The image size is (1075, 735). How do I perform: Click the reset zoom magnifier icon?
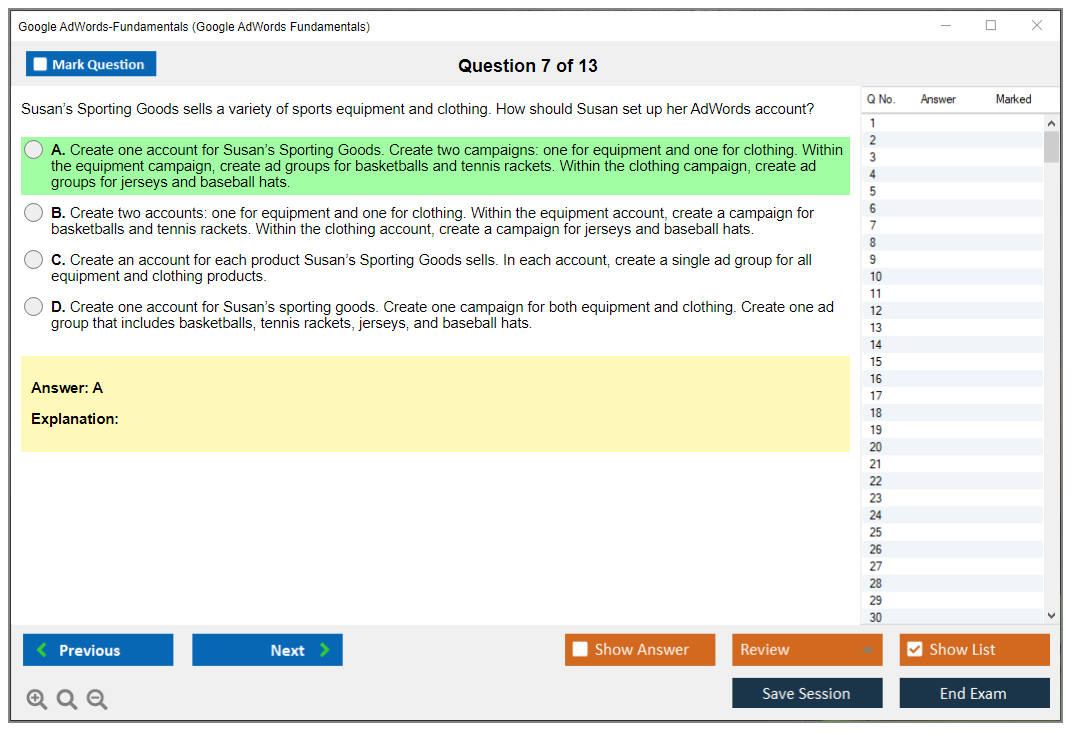pyautogui.click(x=67, y=700)
